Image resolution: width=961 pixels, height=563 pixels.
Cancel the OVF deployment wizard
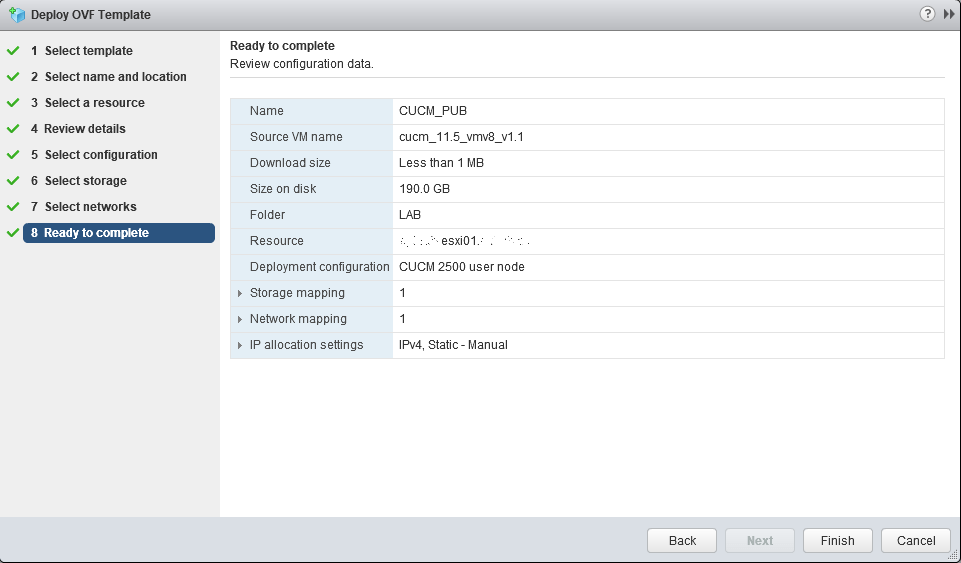916,540
